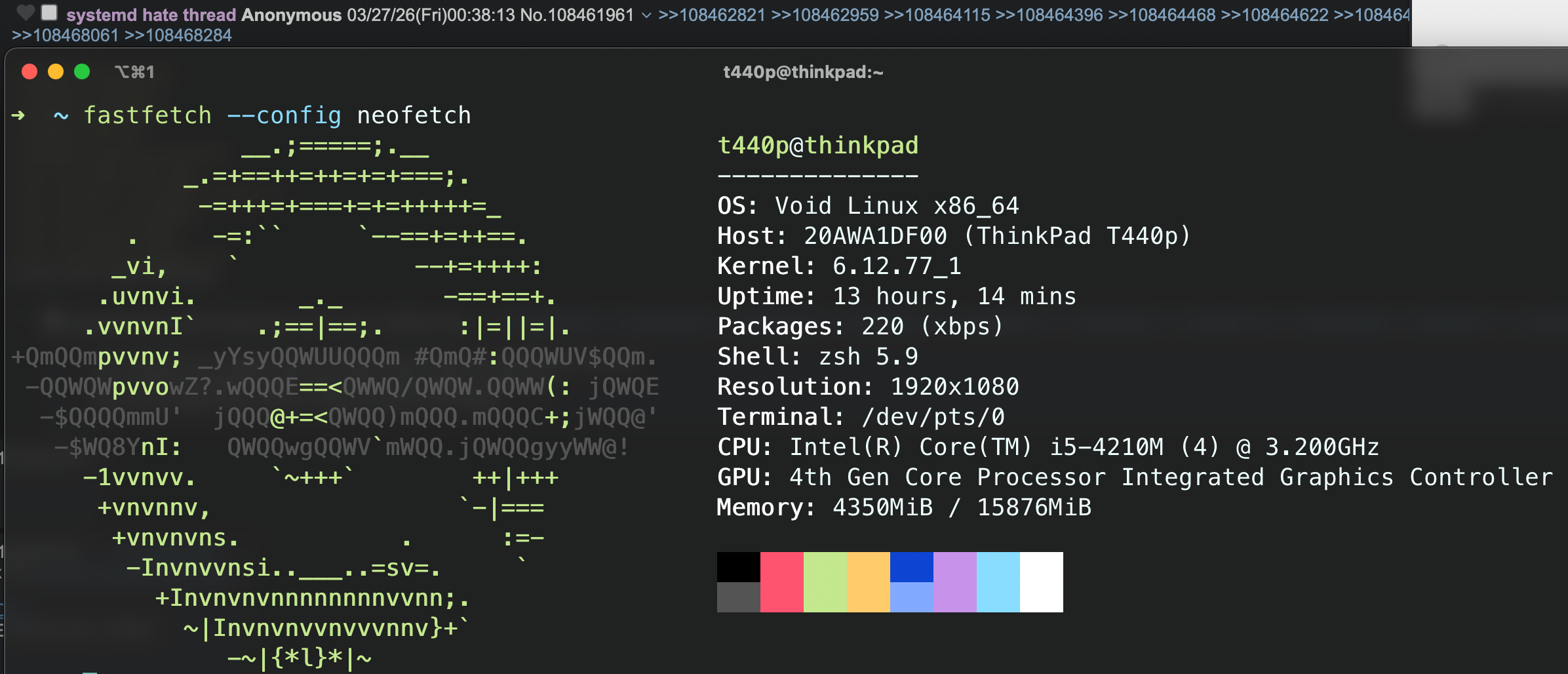Viewport: 1568px width, 674px height.
Task: Click the dark gray color swatch in the palette
Action: (739, 597)
